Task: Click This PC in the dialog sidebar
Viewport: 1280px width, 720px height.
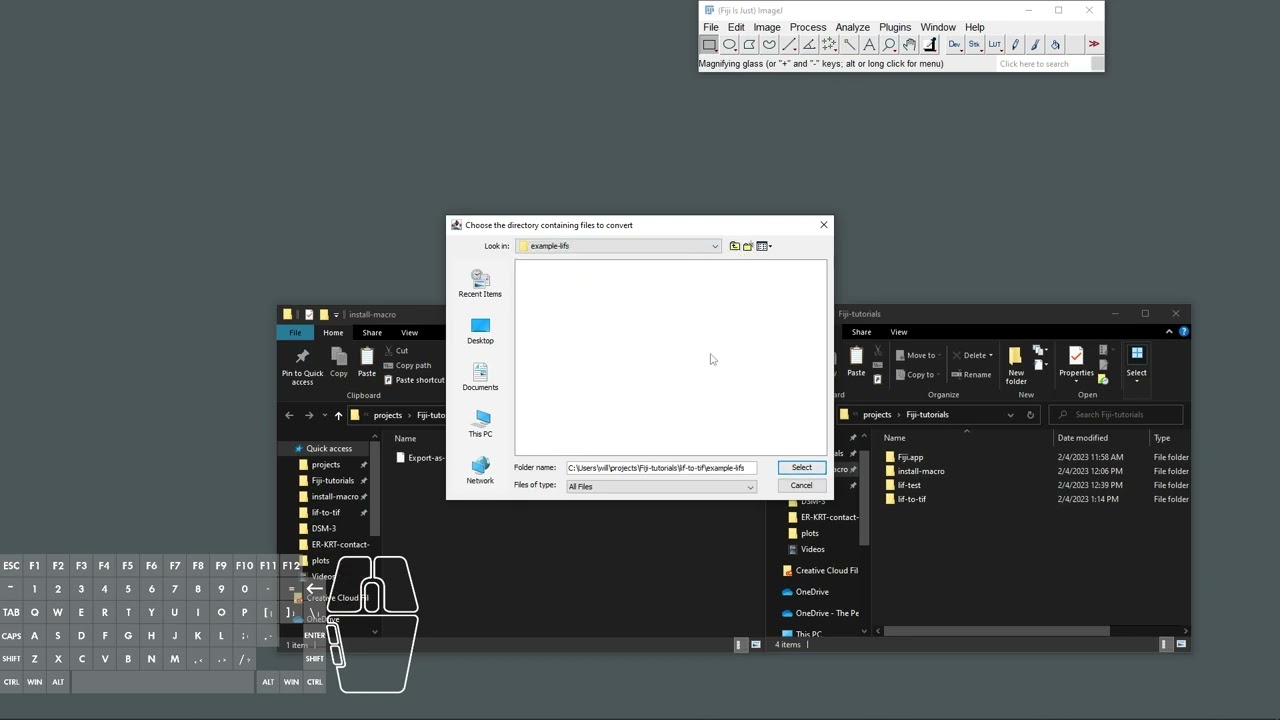Action: coord(480,424)
